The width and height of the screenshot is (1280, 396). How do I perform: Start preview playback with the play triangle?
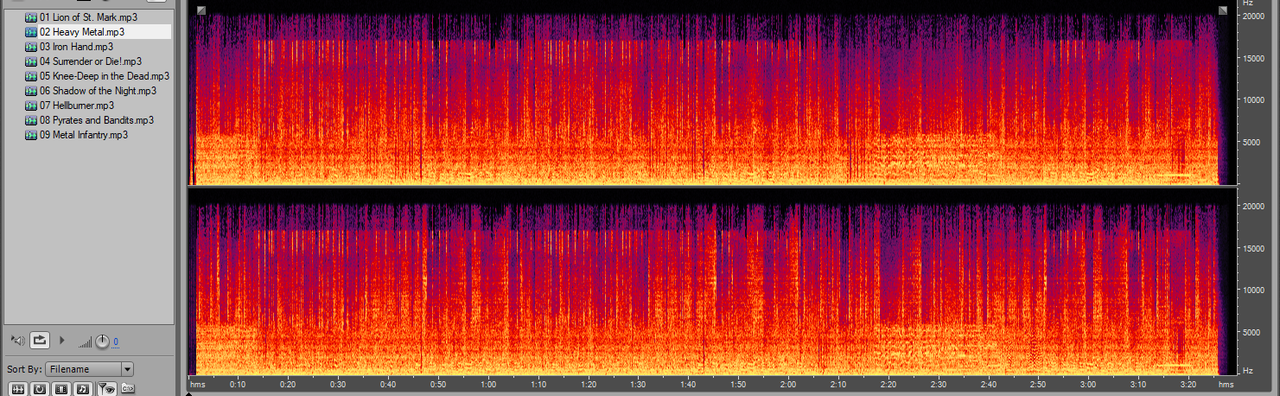pos(62,340)
